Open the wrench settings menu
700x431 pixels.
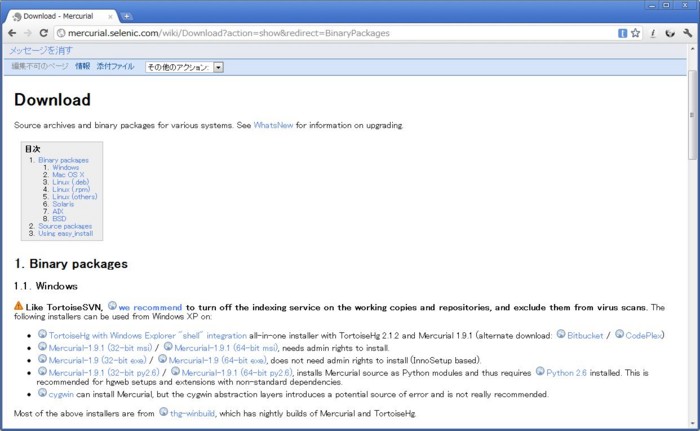click(688, 33)
